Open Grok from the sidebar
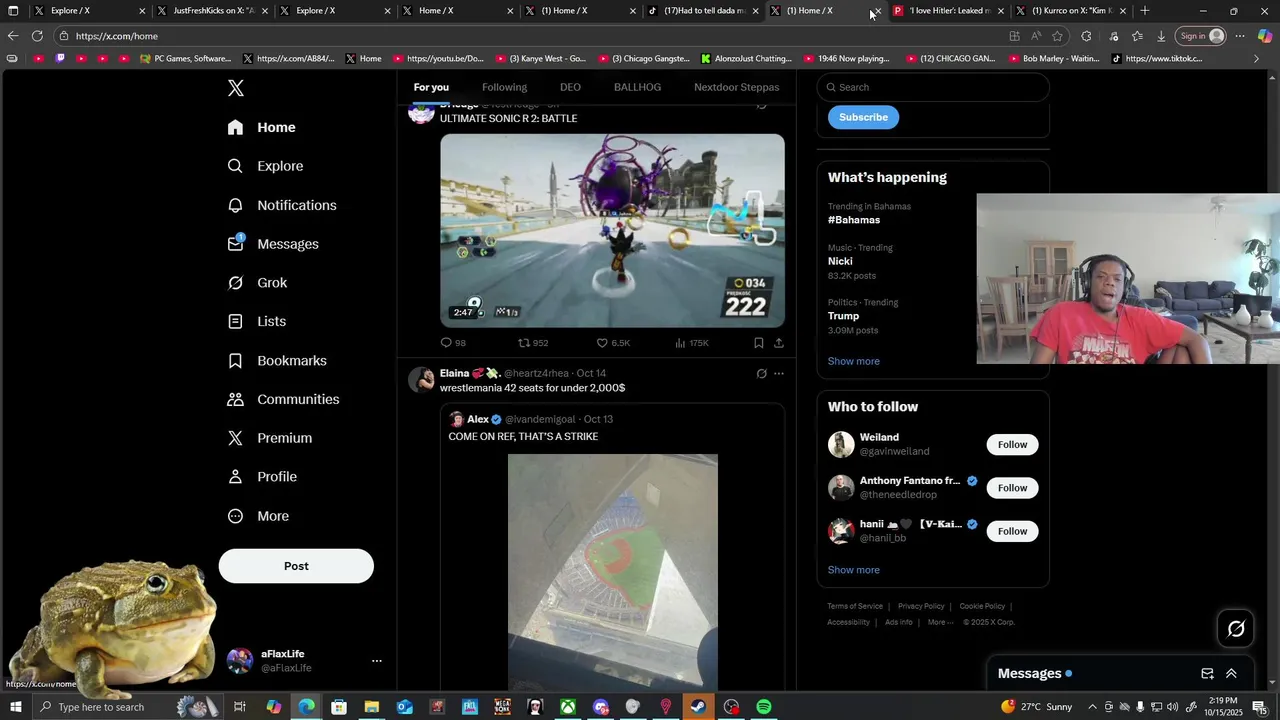The image size is (1280, 720). click(258, 283)
